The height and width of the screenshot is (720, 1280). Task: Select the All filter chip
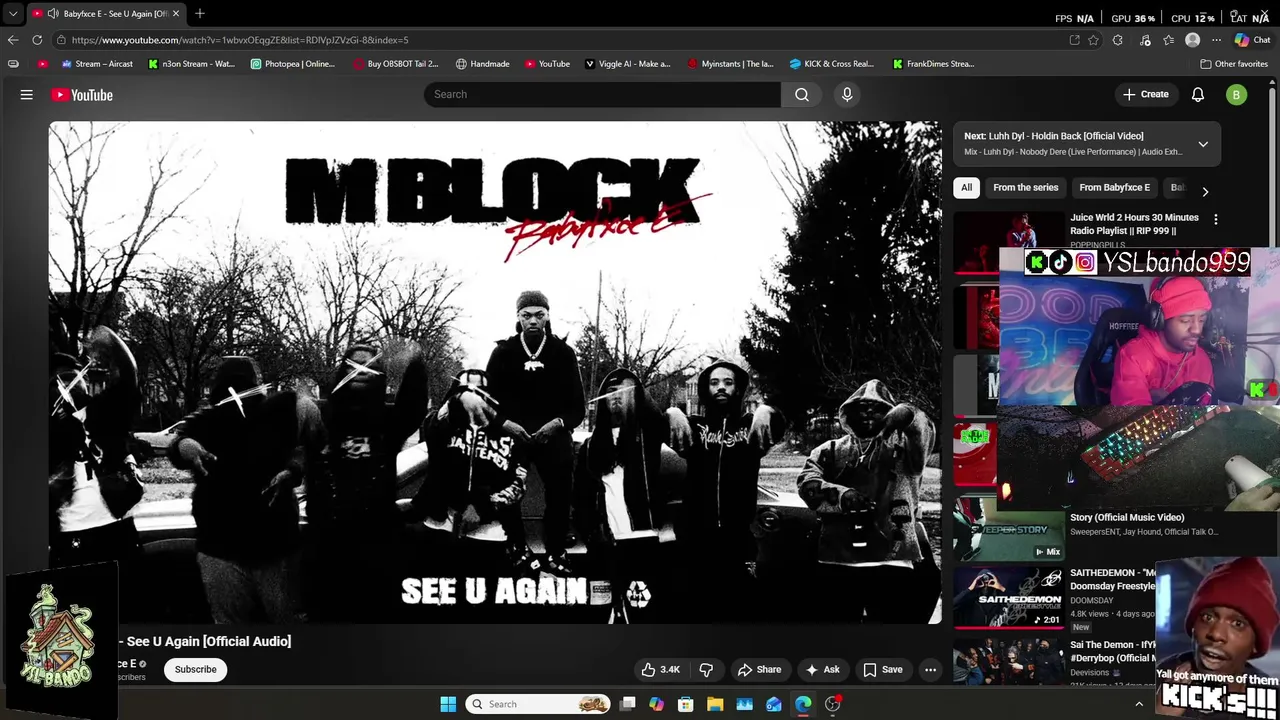pos(966,187)
